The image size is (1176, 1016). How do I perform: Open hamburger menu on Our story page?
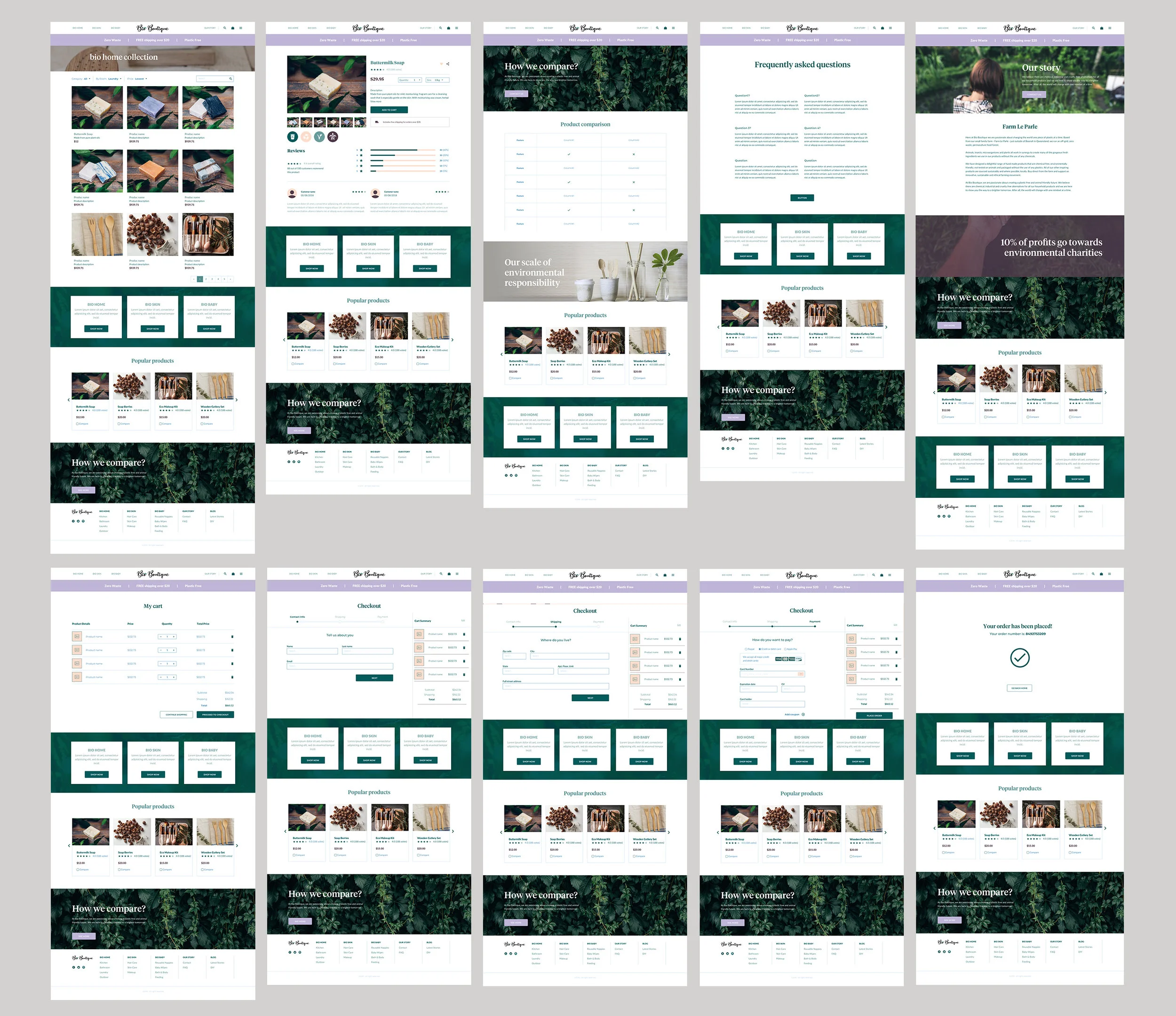pyautogui.click(x=1110, y=28)
